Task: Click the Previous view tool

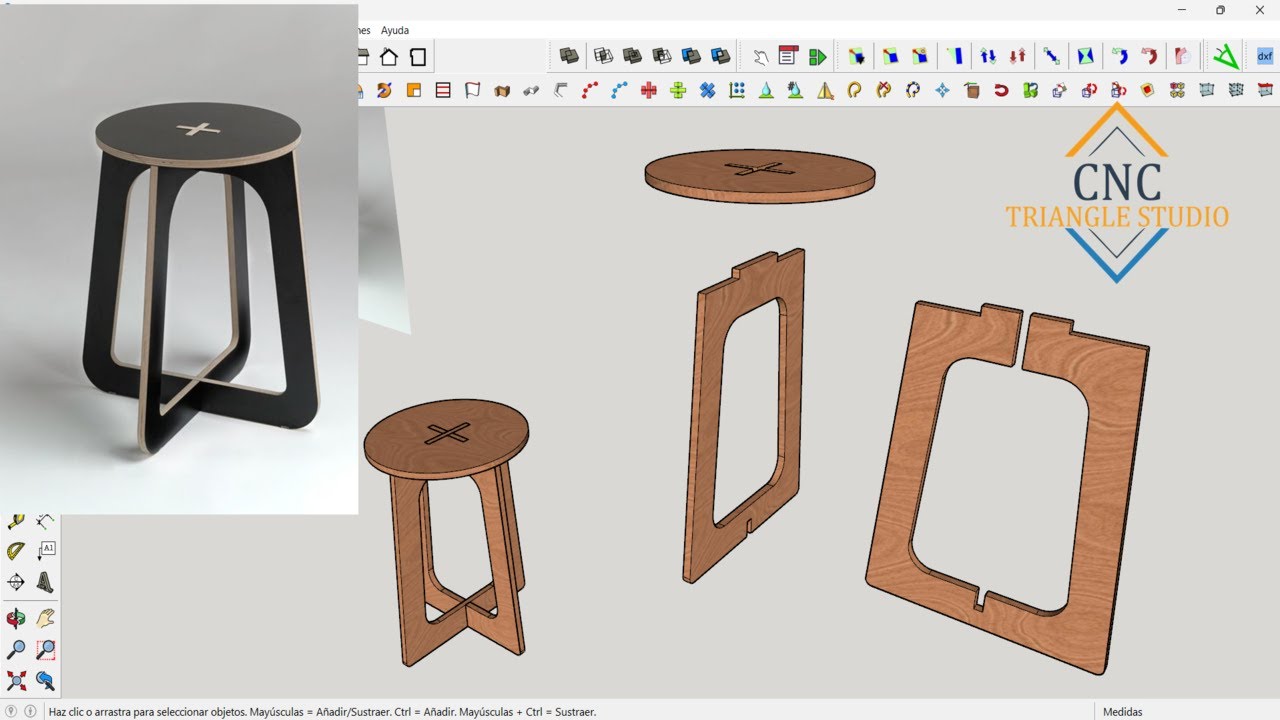Action: click(x=46, y=681)
